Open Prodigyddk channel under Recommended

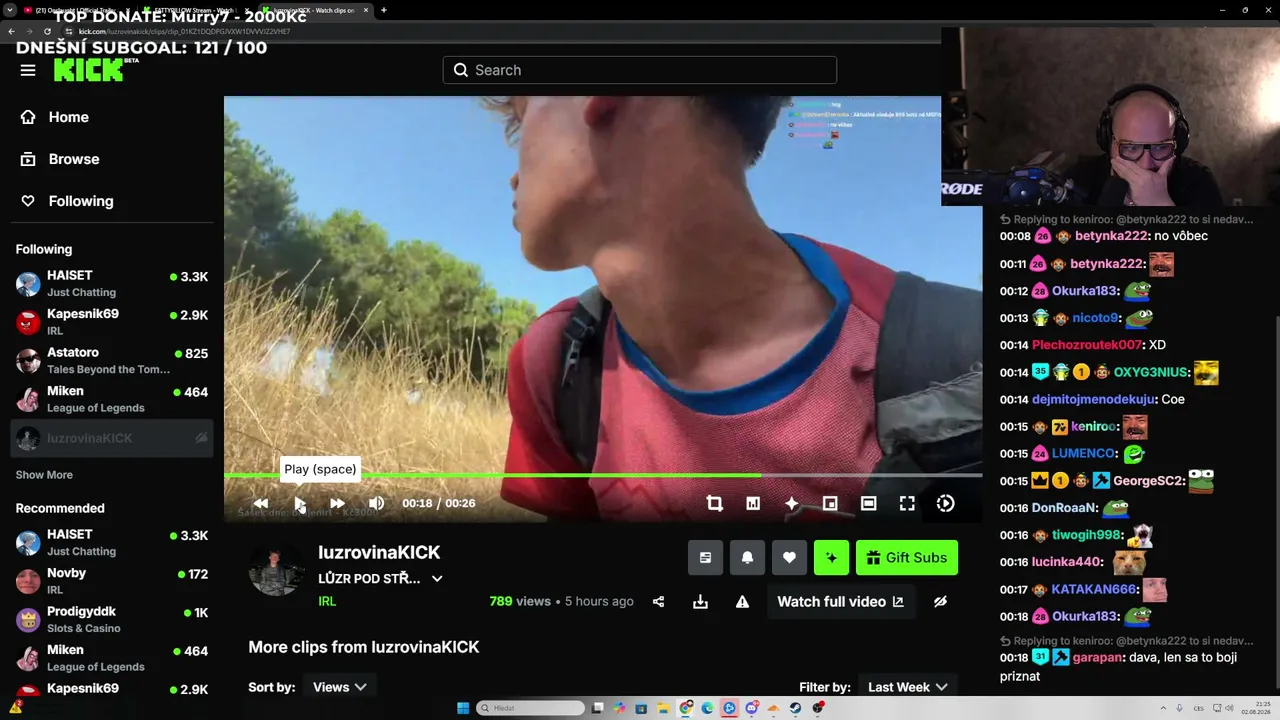coord(112,620)
